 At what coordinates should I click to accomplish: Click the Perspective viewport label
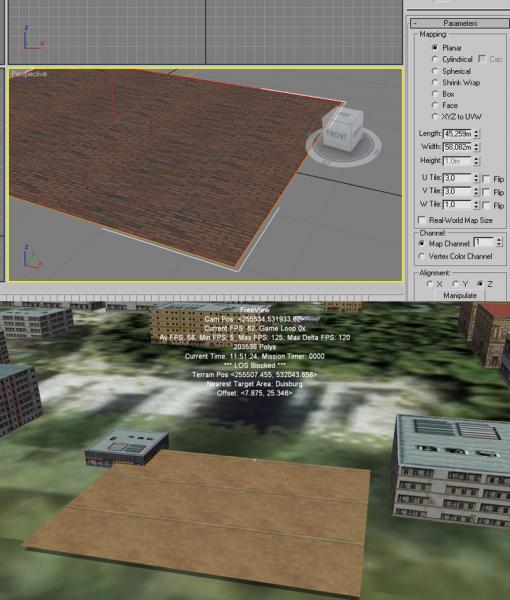[x=29, y=74]
